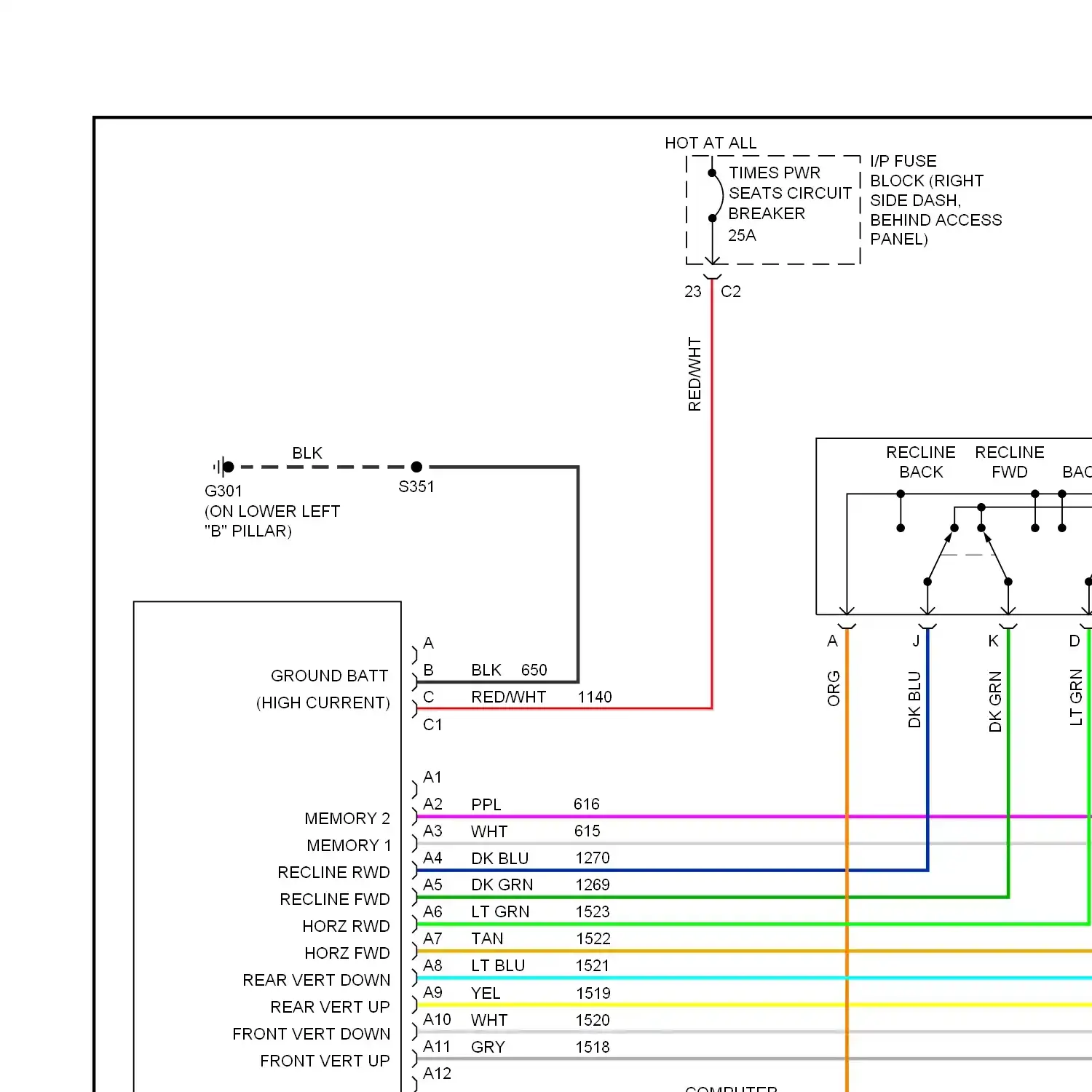The image size is (1092, 1092).
Task: Select the "25A" breaker rating
Action: pos(742,235)
